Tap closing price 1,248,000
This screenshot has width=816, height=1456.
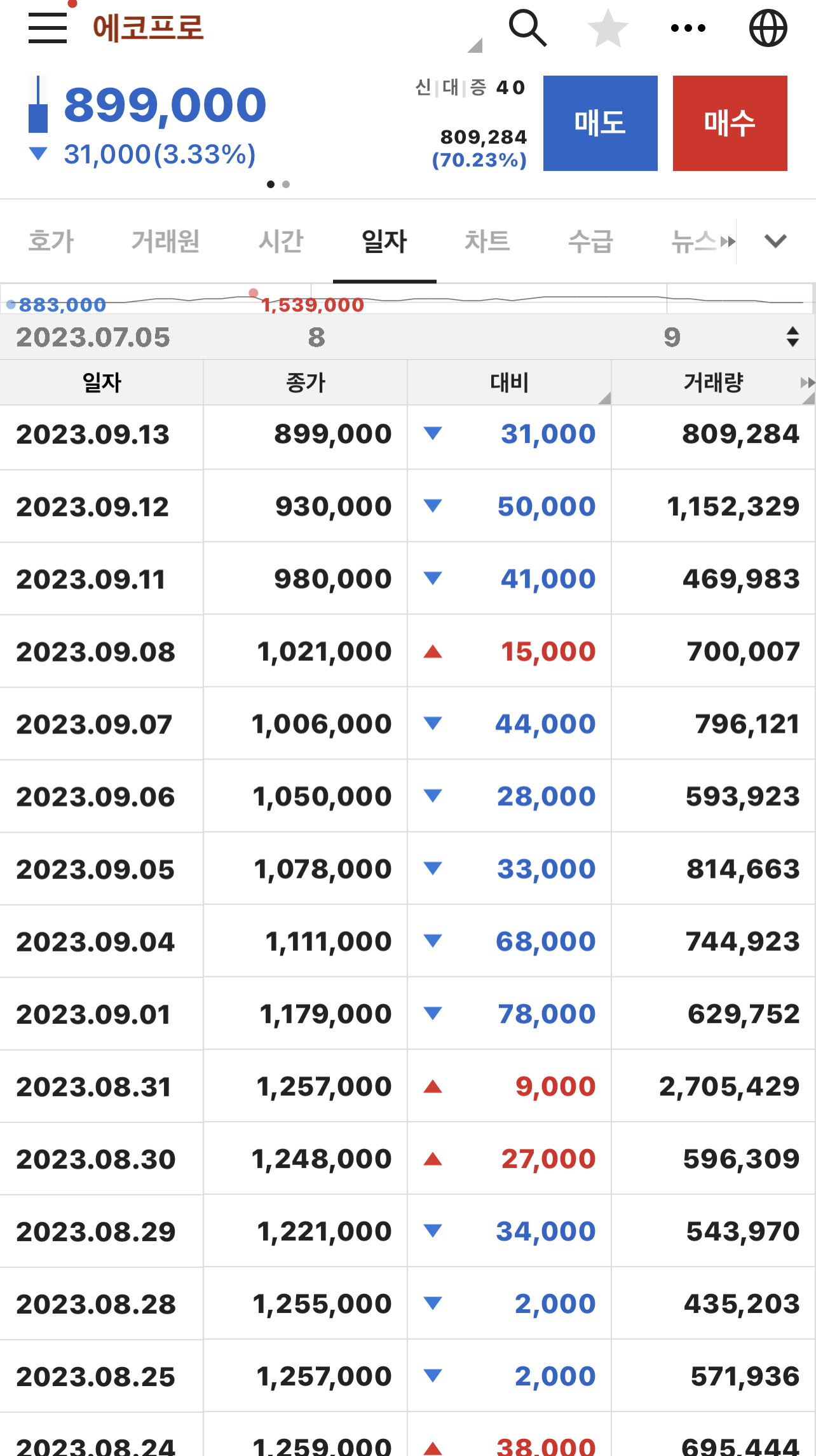pos(322,1159)
